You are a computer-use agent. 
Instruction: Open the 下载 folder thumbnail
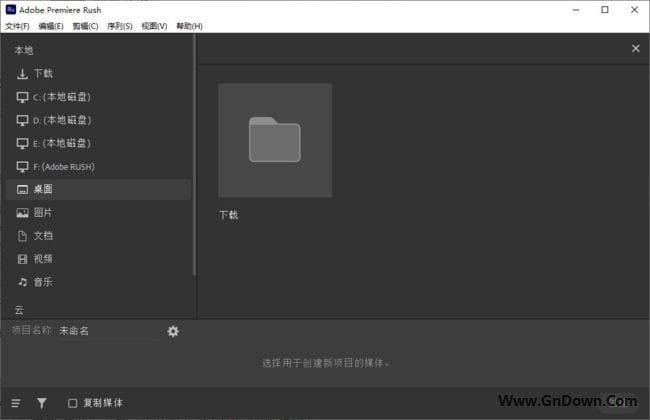click(x=275, y=141)
